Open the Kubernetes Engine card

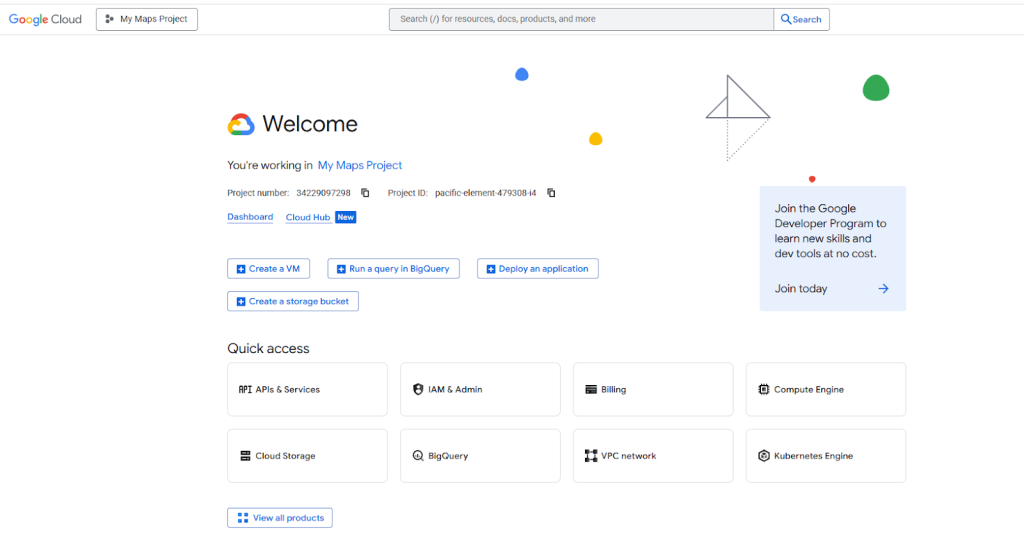click(826, 456)
